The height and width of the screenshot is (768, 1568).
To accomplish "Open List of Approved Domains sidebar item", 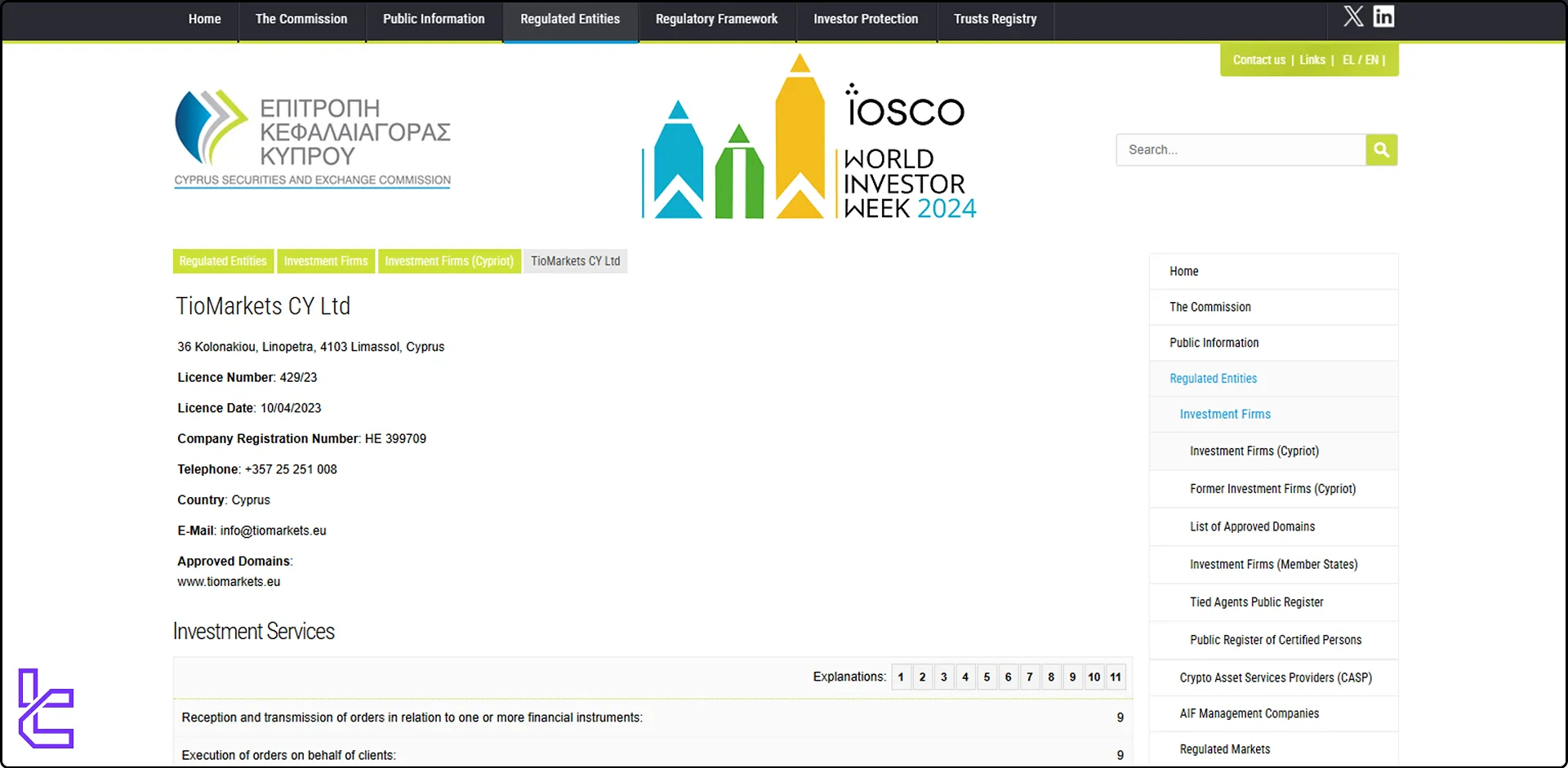I will [x=1273, y=527].
